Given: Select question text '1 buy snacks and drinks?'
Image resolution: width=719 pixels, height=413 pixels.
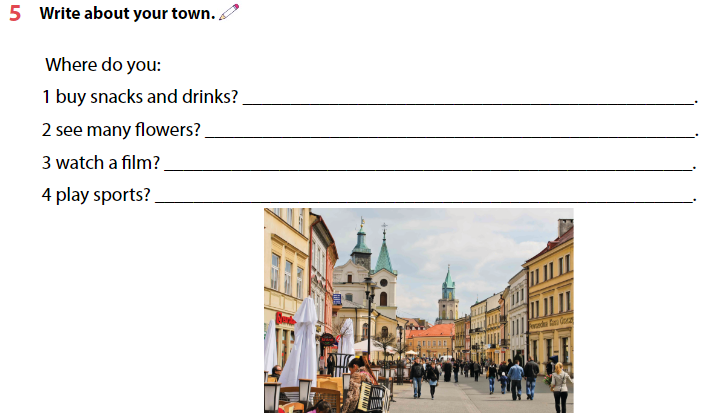Looking at the screenshot, I should pos(140,98).
